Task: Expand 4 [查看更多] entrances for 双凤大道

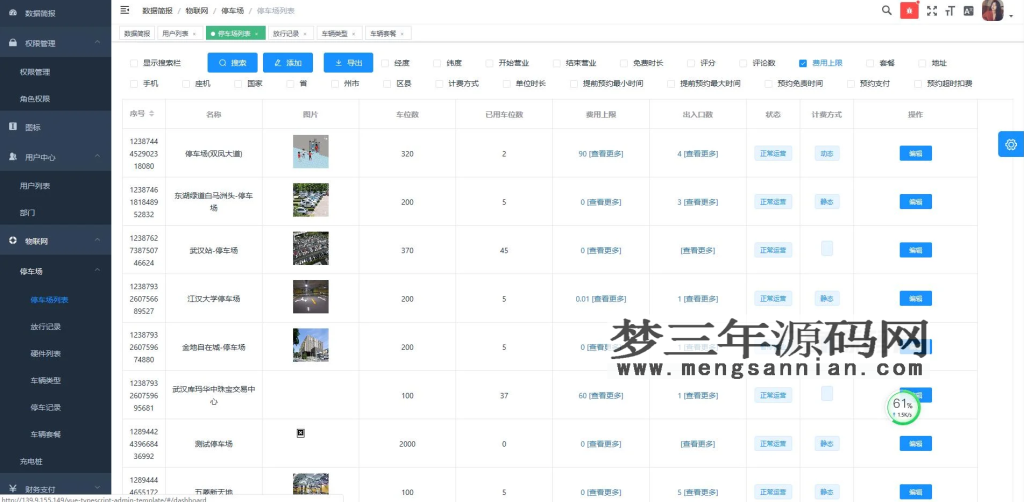Action: pyautogui.click(x=697, y=153)
